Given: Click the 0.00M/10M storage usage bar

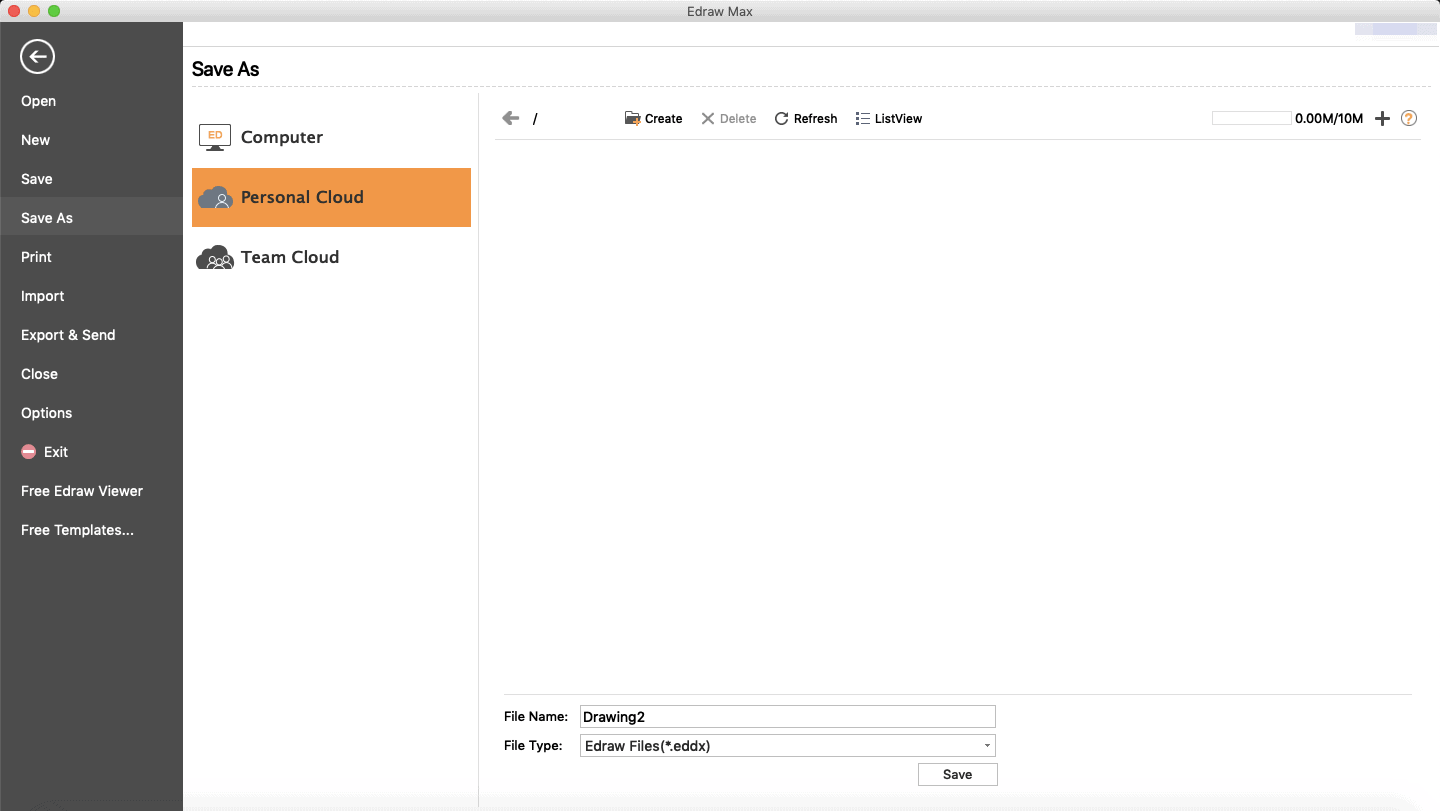Looking at the screenshot, I should tap(1251, 117).
